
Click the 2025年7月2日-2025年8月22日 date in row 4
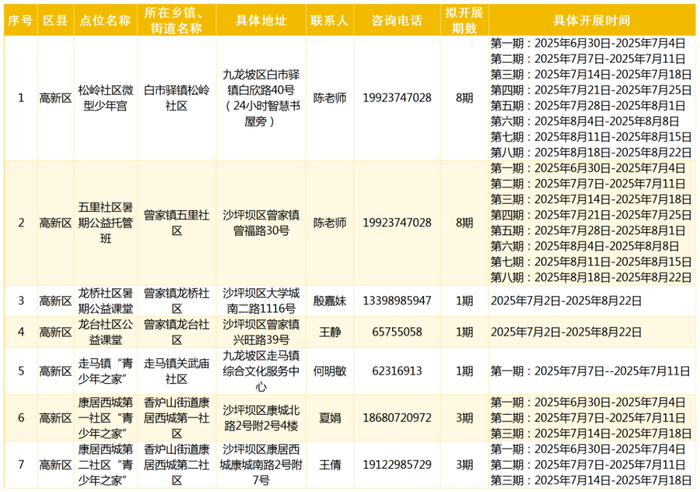point(566,332)
